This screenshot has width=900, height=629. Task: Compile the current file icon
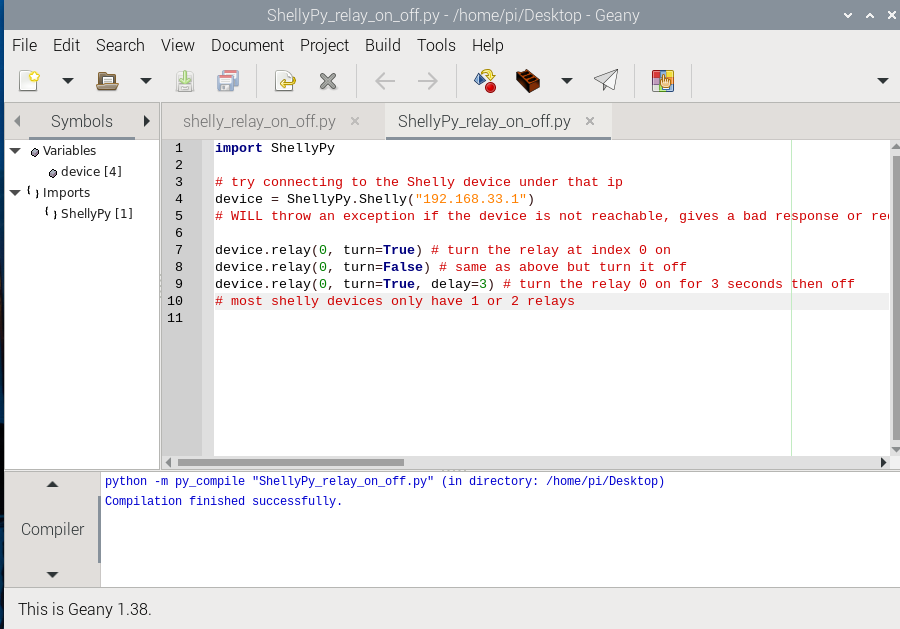485,81
